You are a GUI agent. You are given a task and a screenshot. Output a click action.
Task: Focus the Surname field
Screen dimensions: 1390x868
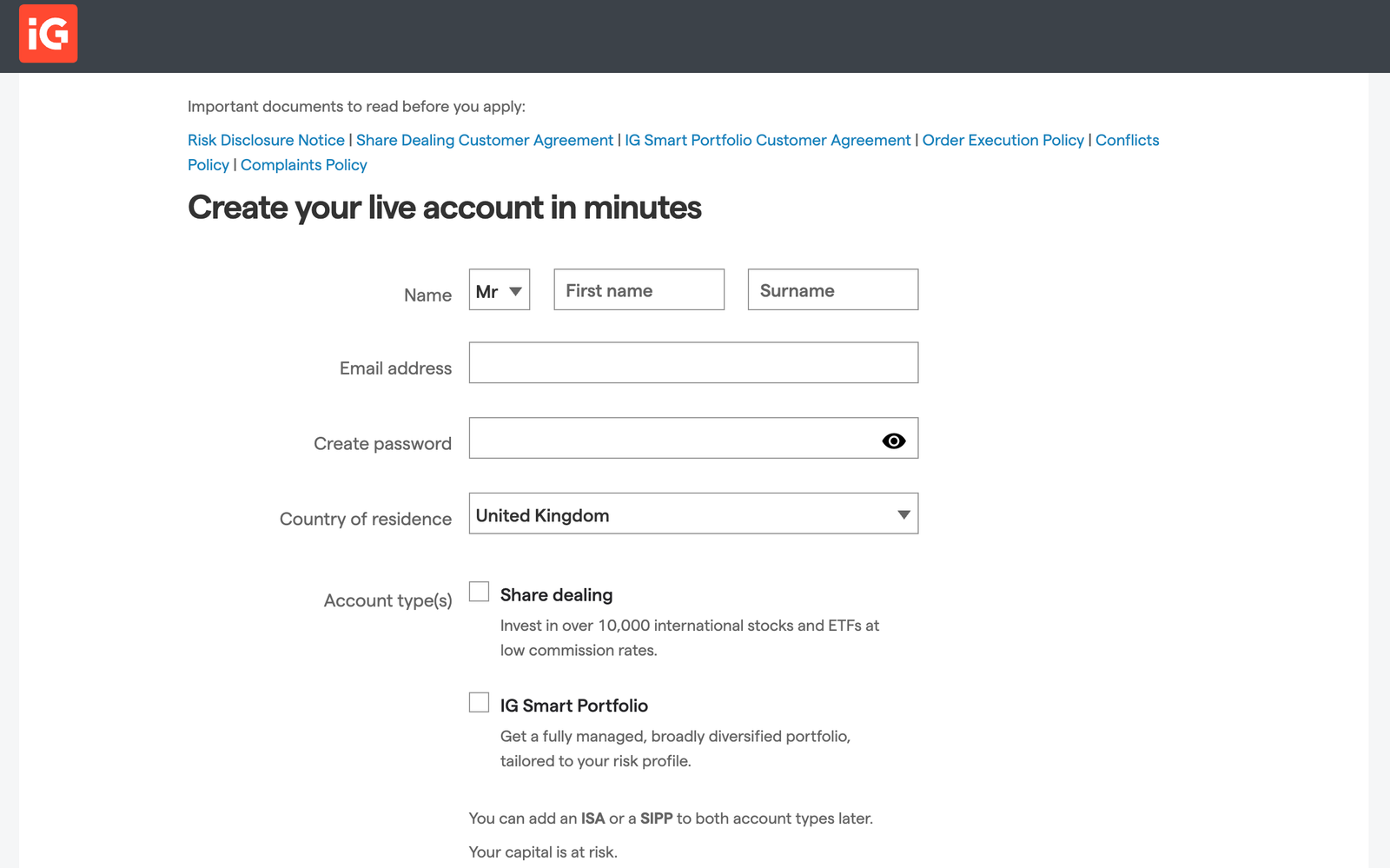pos(833,289)
